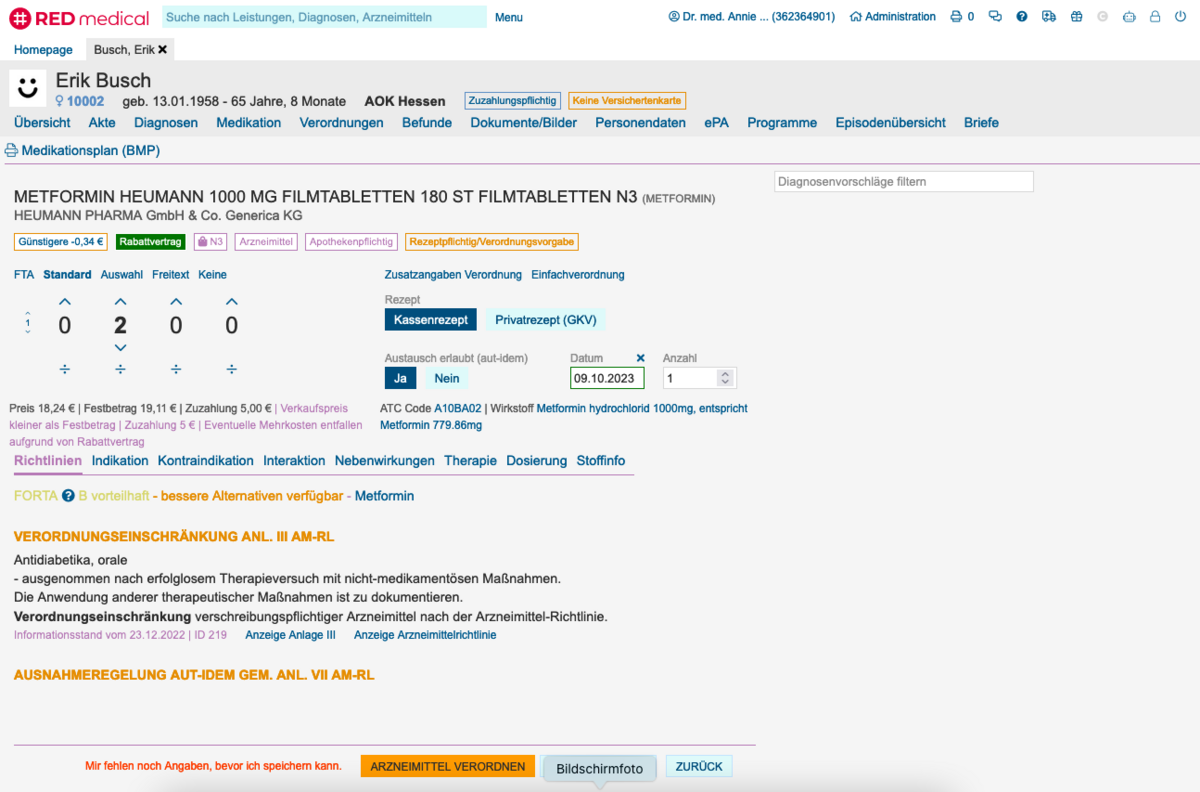Viewport: 1200px width, 792px height.
Task: Set aut-idem exchange to Nein
Action: [x=447, y=378]
